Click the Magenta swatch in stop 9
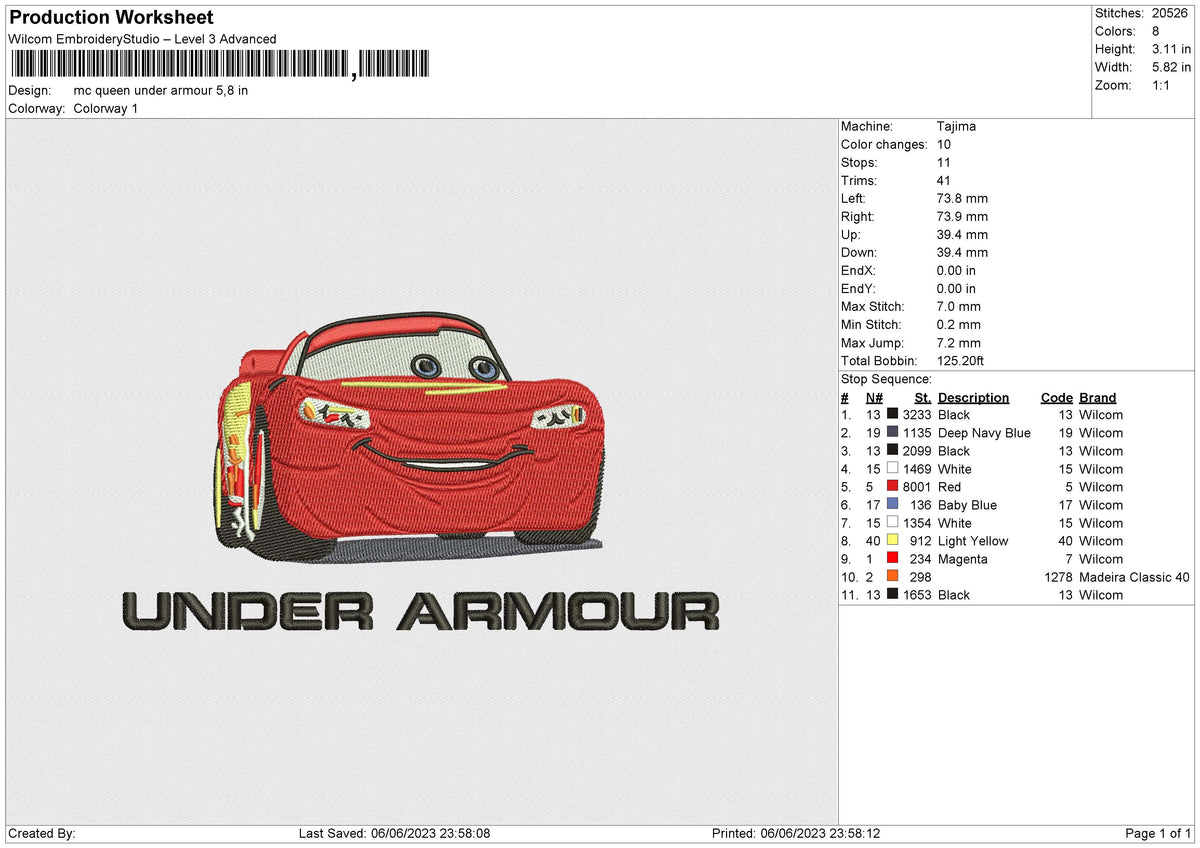1200x848 pixels. [x=892, y=559]
